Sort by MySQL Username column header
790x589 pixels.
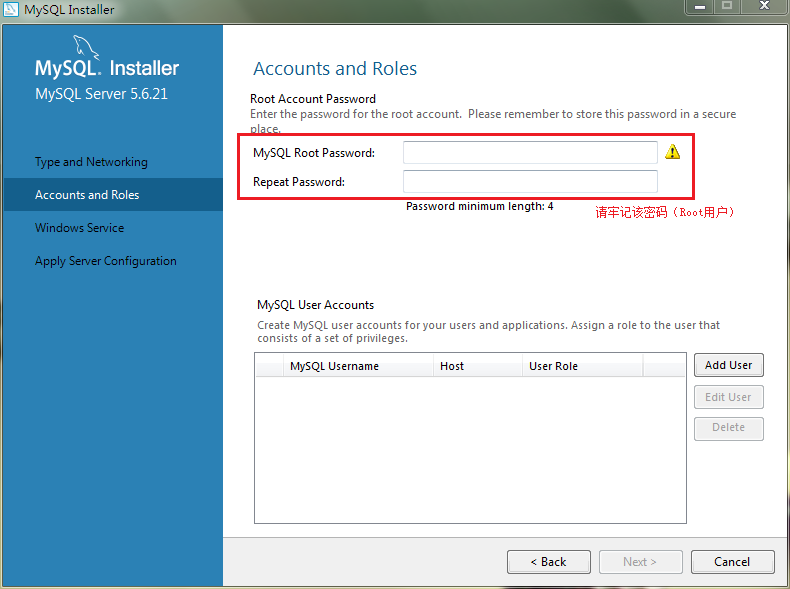coord(334,366)
